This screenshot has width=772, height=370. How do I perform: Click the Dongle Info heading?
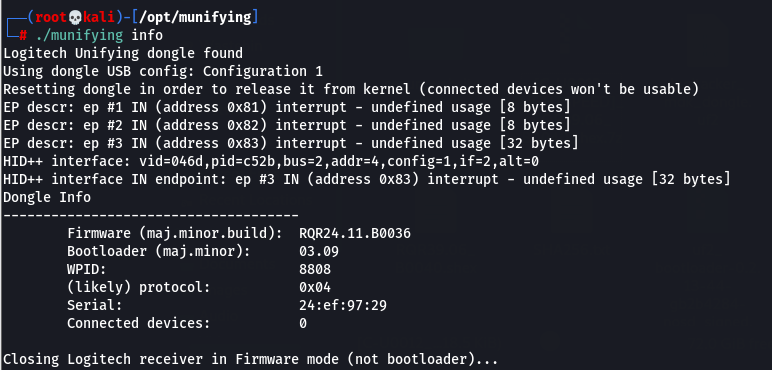47,197
